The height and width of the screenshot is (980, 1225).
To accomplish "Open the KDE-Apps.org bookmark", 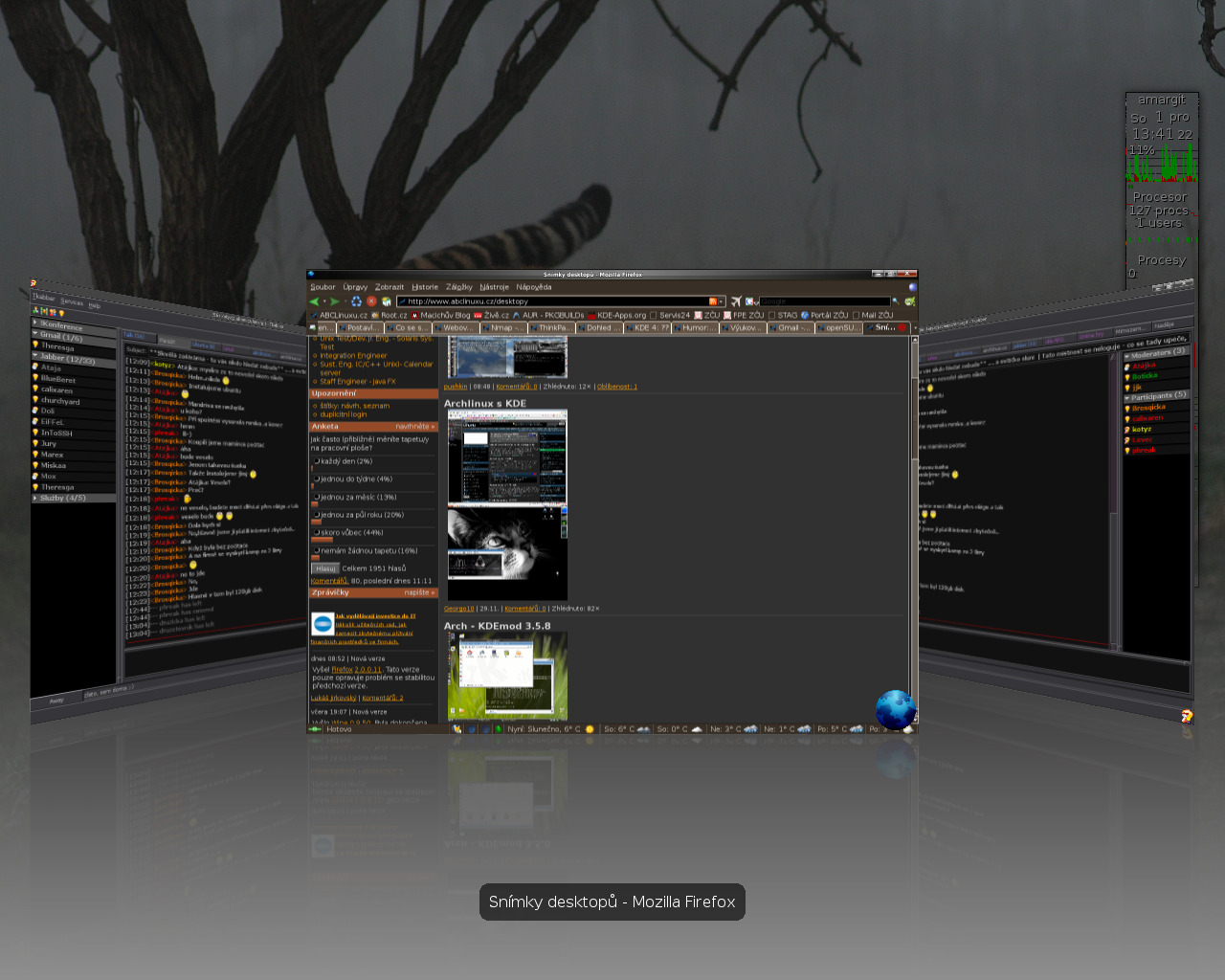I will pos(617,315).
